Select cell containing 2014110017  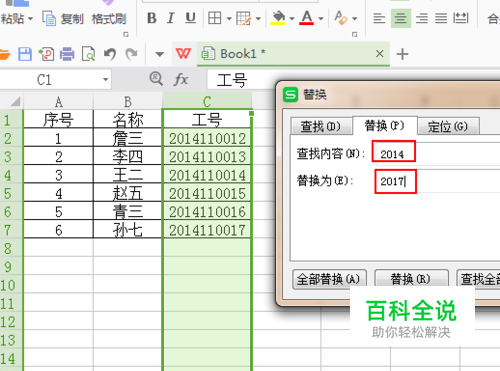coord(207,230)
